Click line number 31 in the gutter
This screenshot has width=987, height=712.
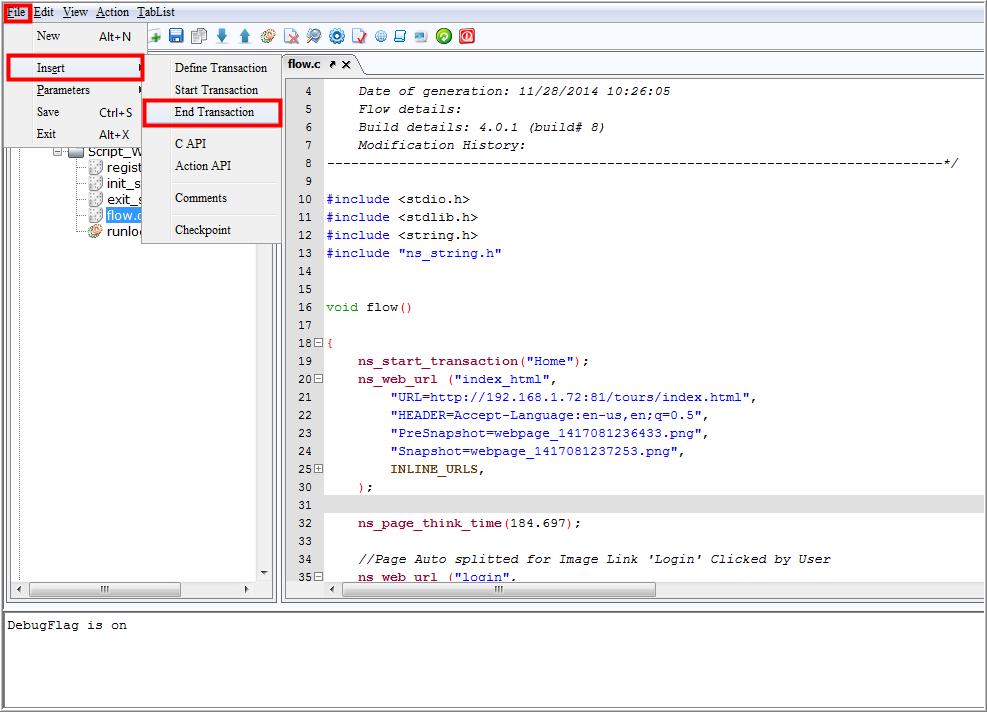(x=305, y=505)
